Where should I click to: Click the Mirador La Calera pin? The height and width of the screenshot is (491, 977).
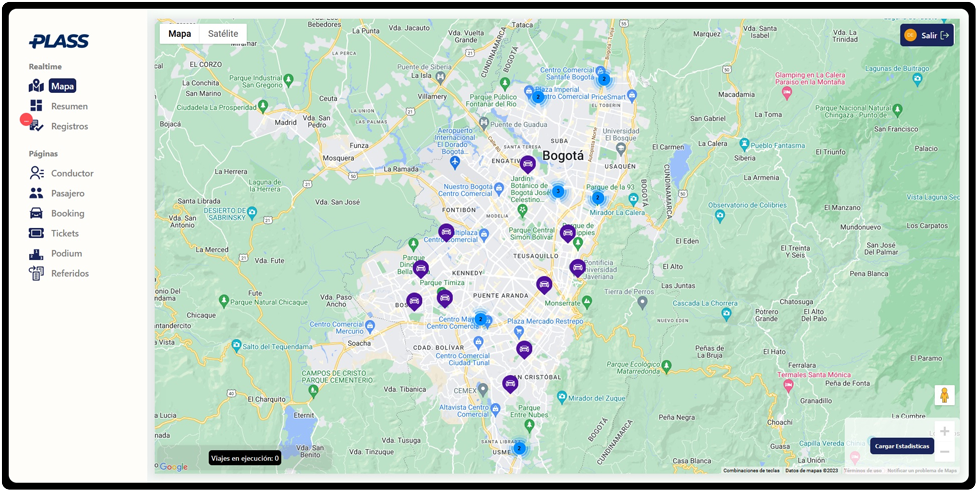tap(633, 199)
